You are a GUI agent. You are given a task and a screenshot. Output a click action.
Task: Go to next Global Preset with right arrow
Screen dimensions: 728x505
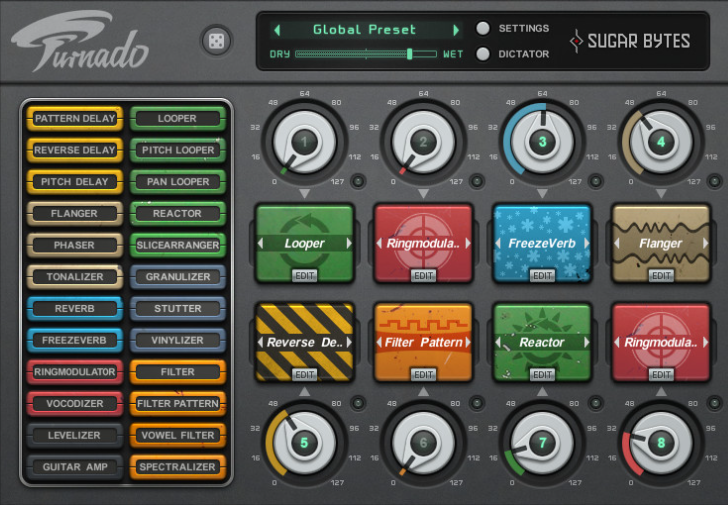(456, 30)
